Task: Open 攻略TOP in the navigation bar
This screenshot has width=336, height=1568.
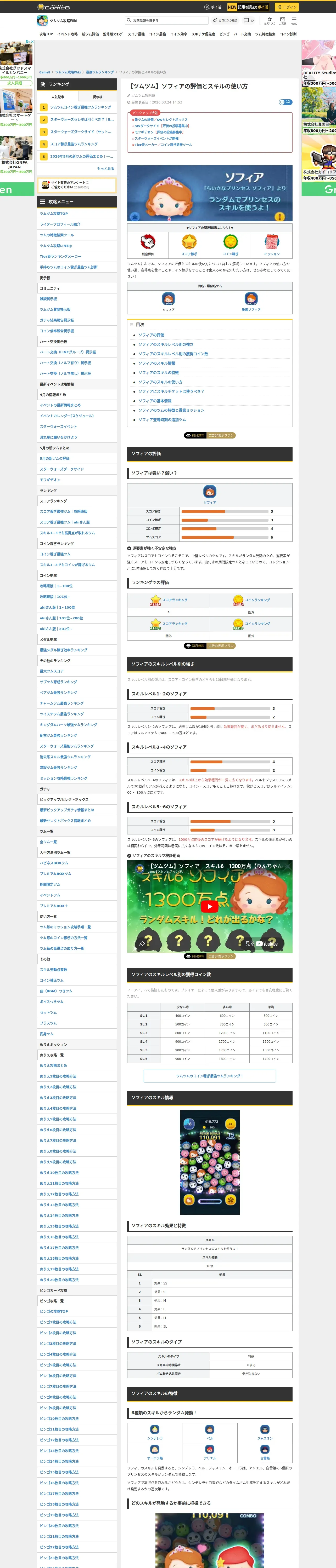Action: (46, 34)
